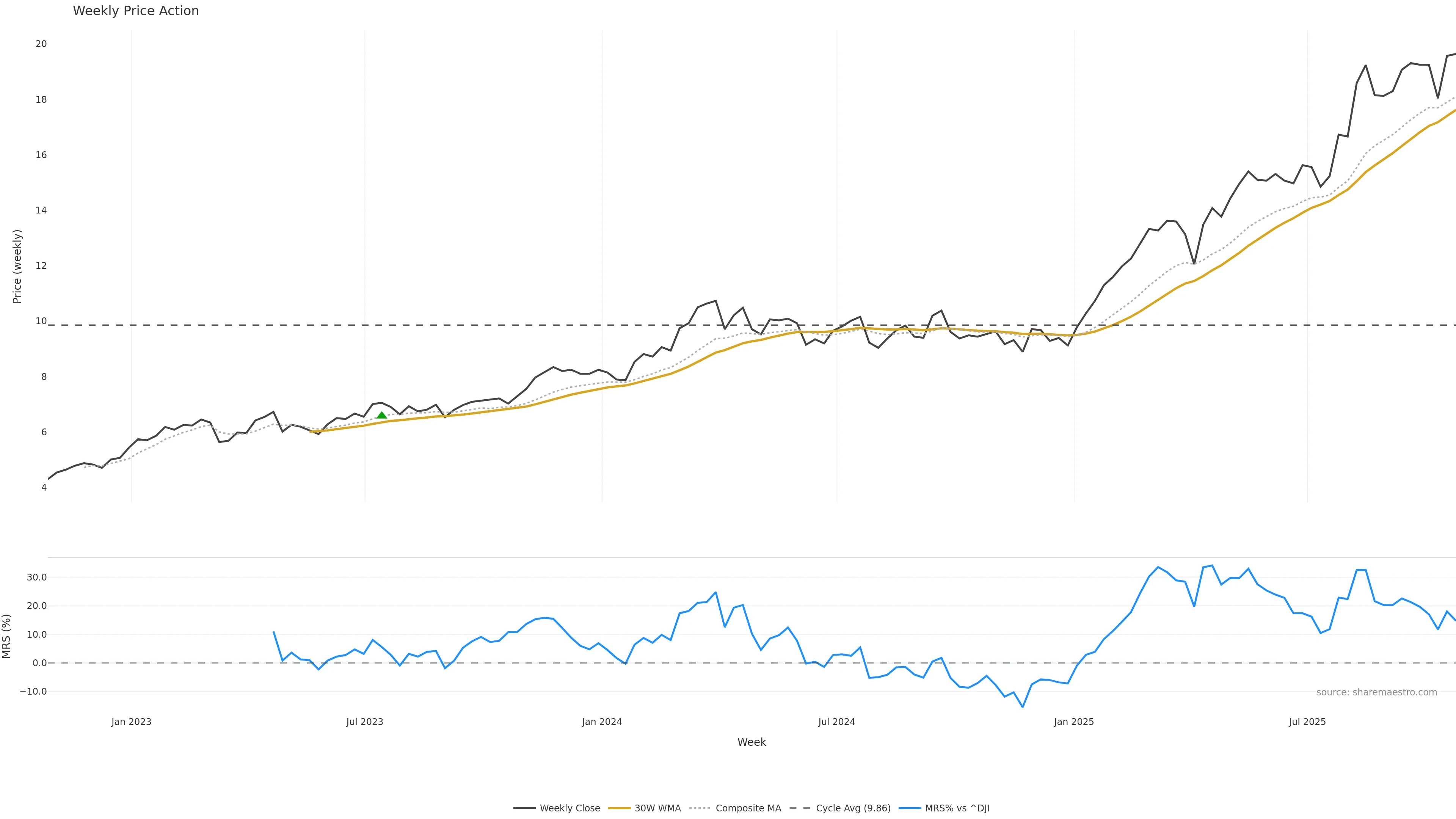Click the MRS (%) axis title
The height and width of the screenshot is (819, 1456).
[7, 636]
